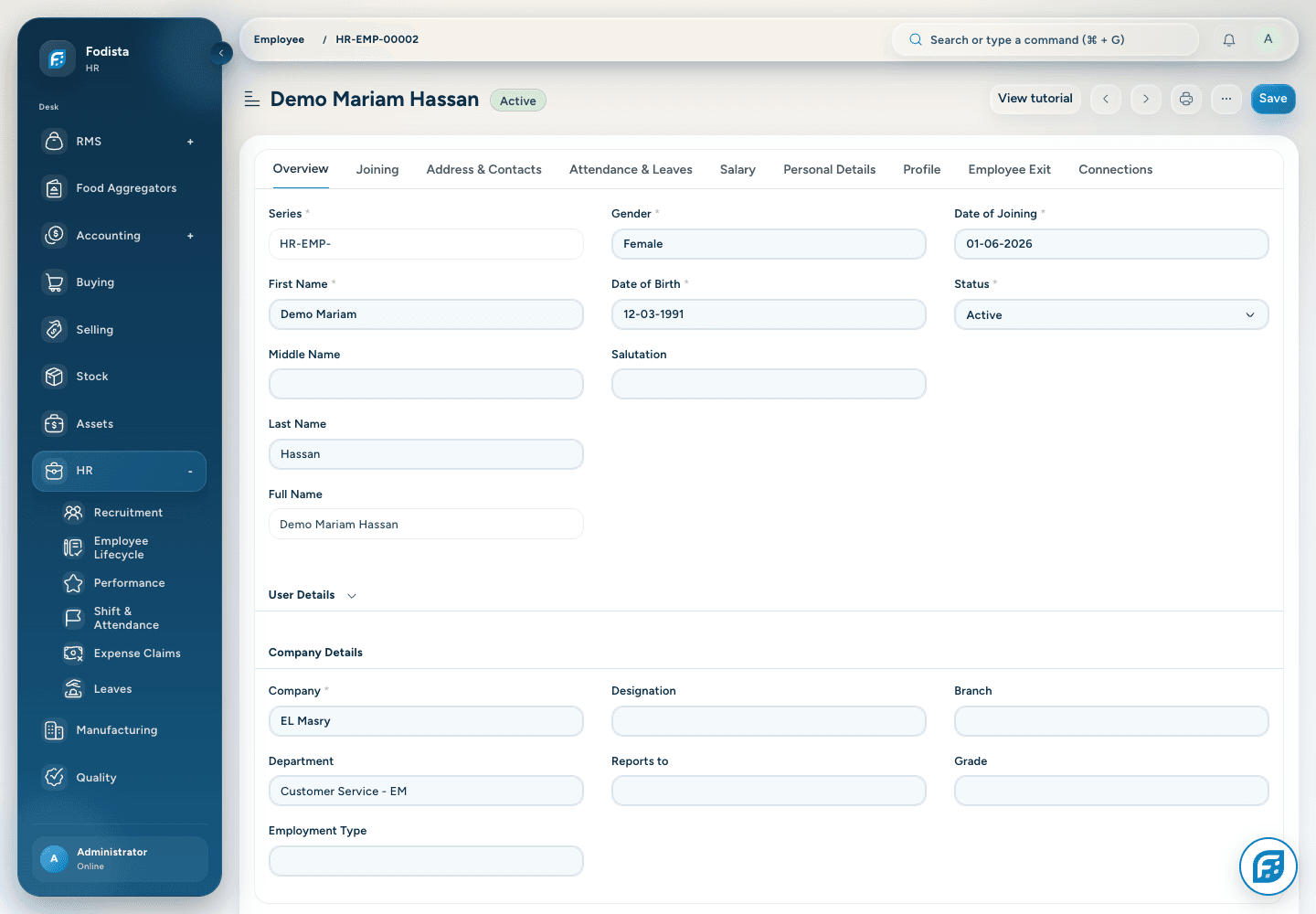Open the three-dots more actions menu

pyautogui.click(x=1226, y=99)
